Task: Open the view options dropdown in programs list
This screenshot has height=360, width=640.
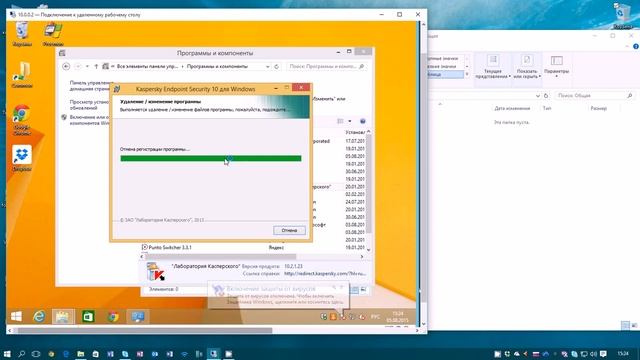Action: [350, 121]
